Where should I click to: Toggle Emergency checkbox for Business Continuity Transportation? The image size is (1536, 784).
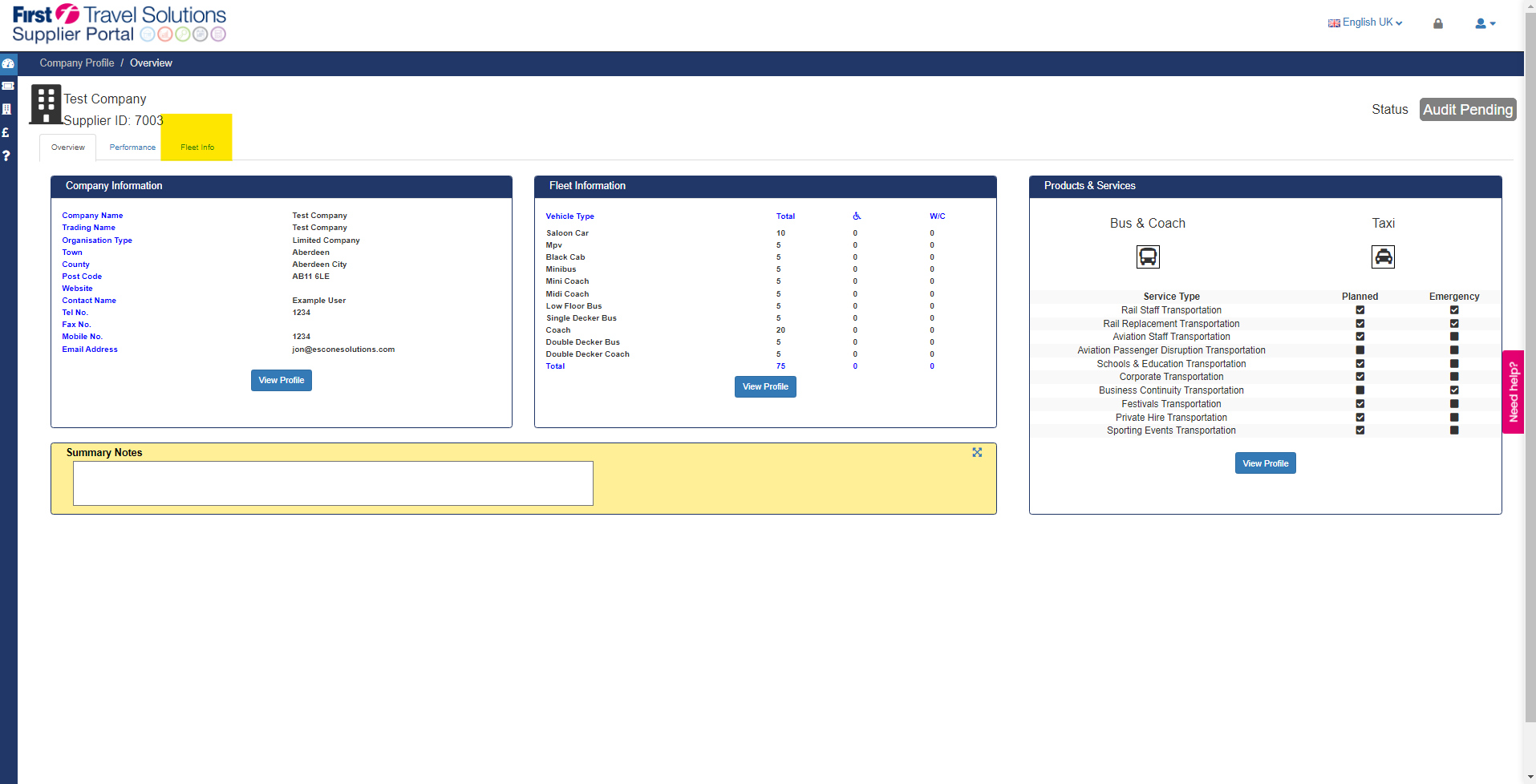(1454, 390)
